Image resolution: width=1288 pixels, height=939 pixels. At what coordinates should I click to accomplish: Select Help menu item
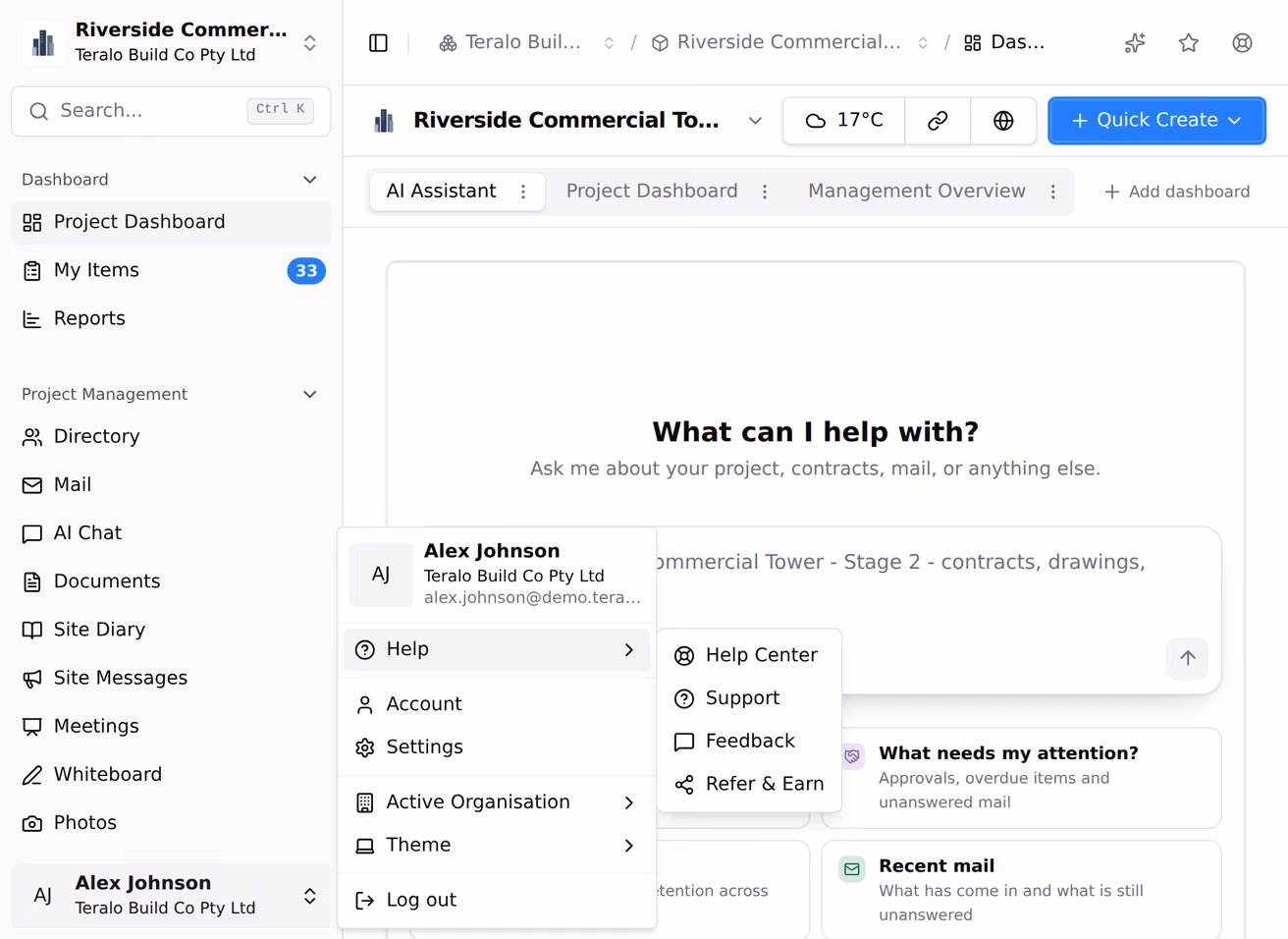coord(497,649)
